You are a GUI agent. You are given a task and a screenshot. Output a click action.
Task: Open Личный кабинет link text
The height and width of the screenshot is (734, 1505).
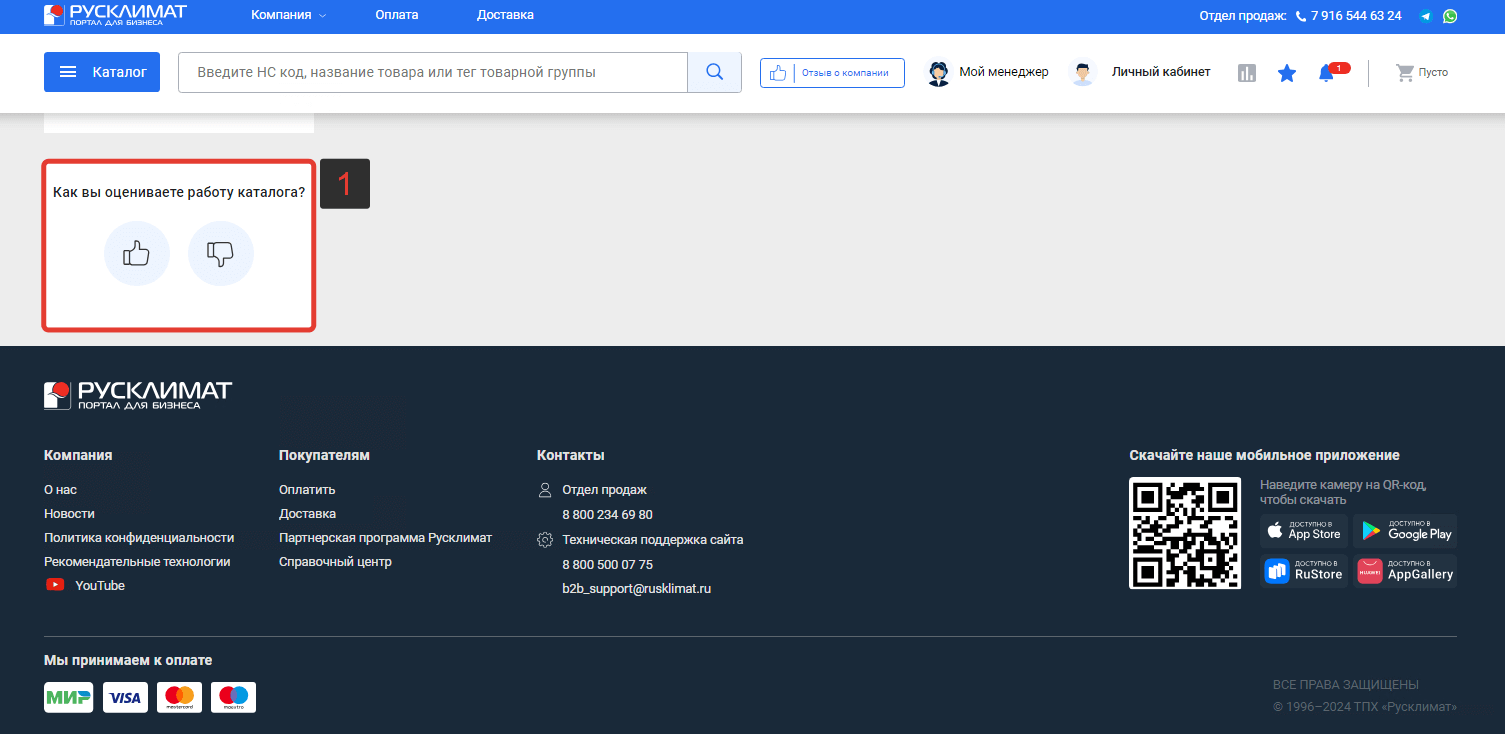(1161, 72)
